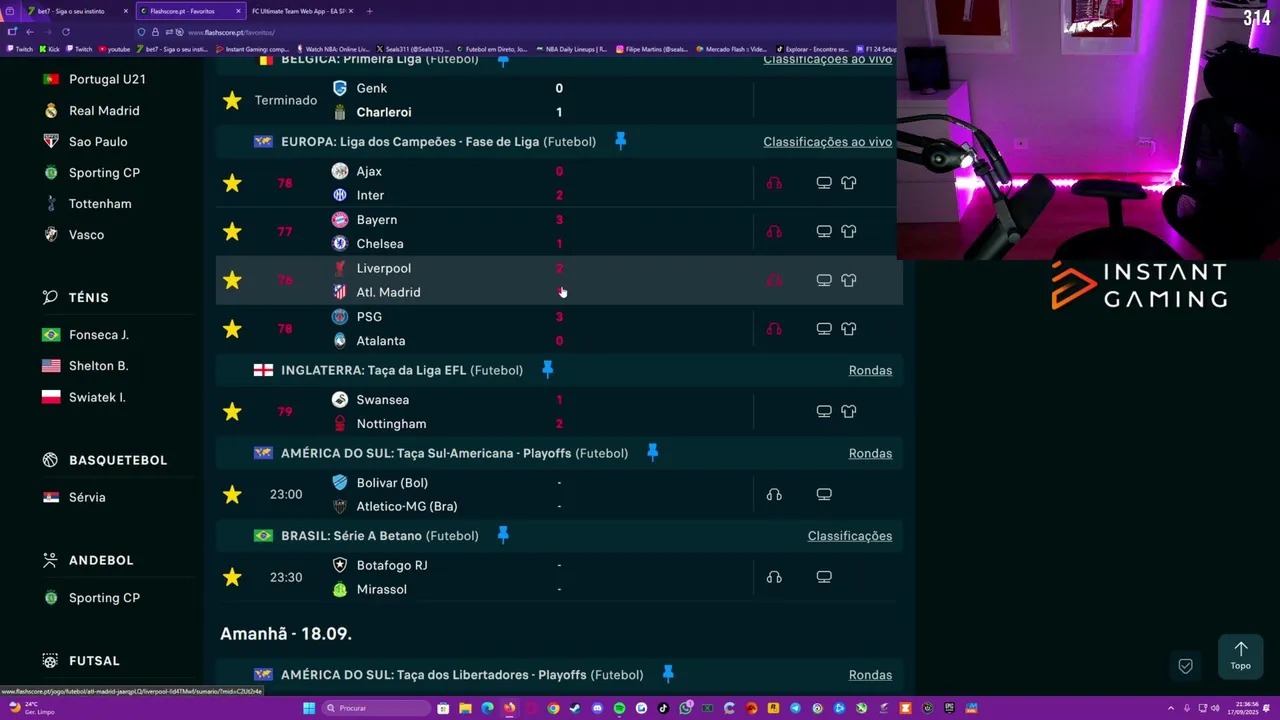Screen dimensions: 1280x720
Task: Open NBA Daily Lineups bookmark
Action: (571, 49)
